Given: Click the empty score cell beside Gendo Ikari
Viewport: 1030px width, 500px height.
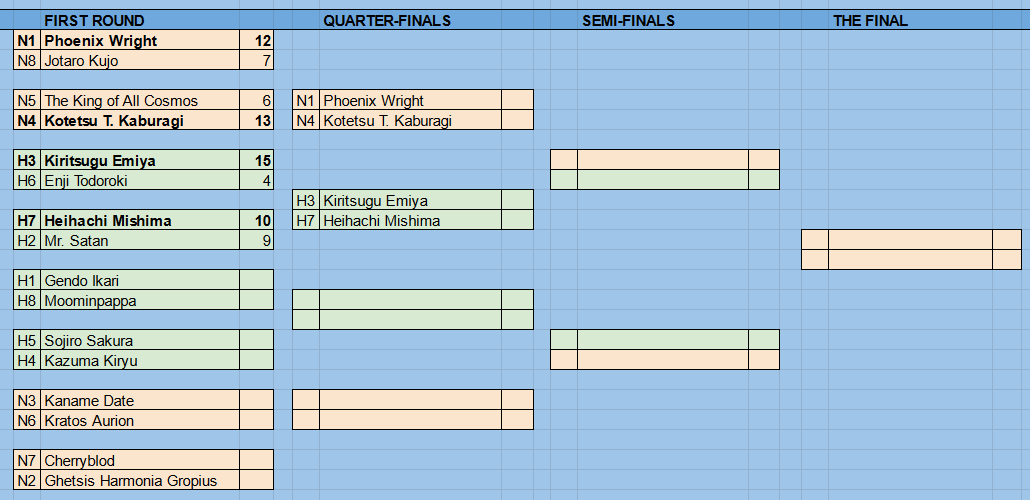Looking at the screenshot, I should (256, 281).
